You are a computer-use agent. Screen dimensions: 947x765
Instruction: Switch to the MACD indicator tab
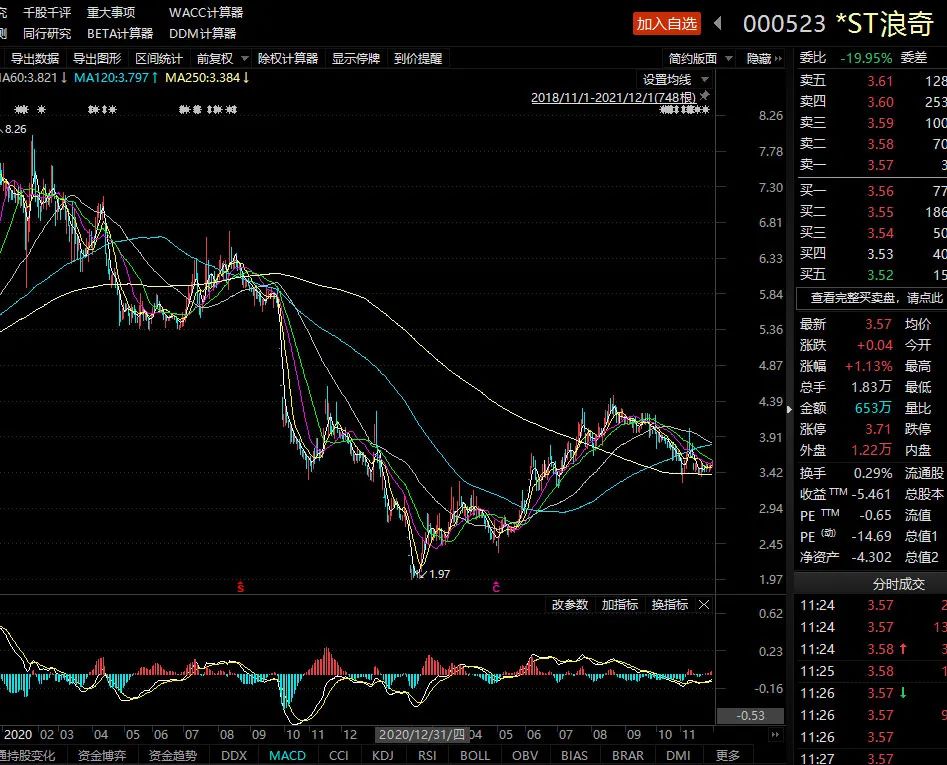tap(287, 755)
